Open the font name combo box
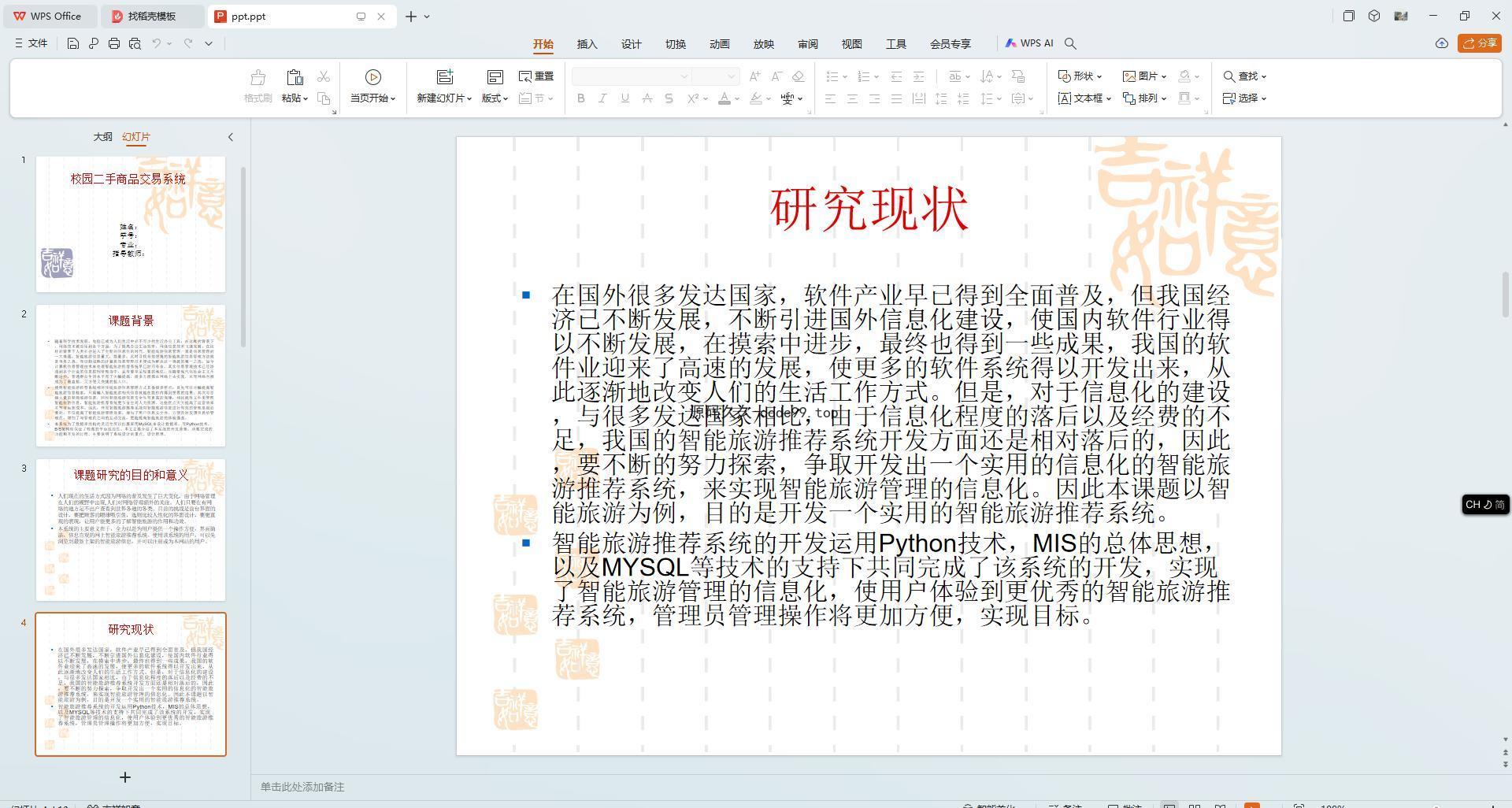The height and width of the screenshot is (808, 1512). click(632, 76)
